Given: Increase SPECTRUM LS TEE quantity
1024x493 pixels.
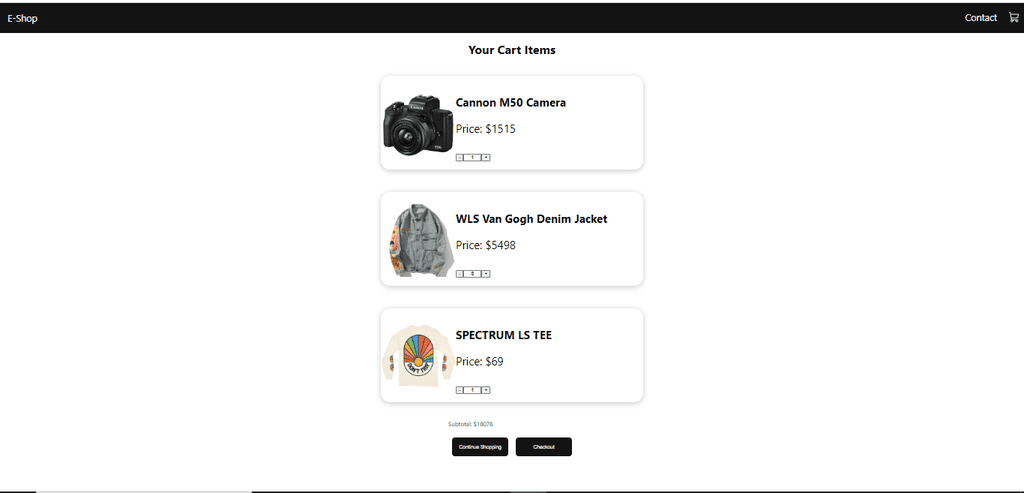Looking at the screenshot, I should click(x=486, y=390).
